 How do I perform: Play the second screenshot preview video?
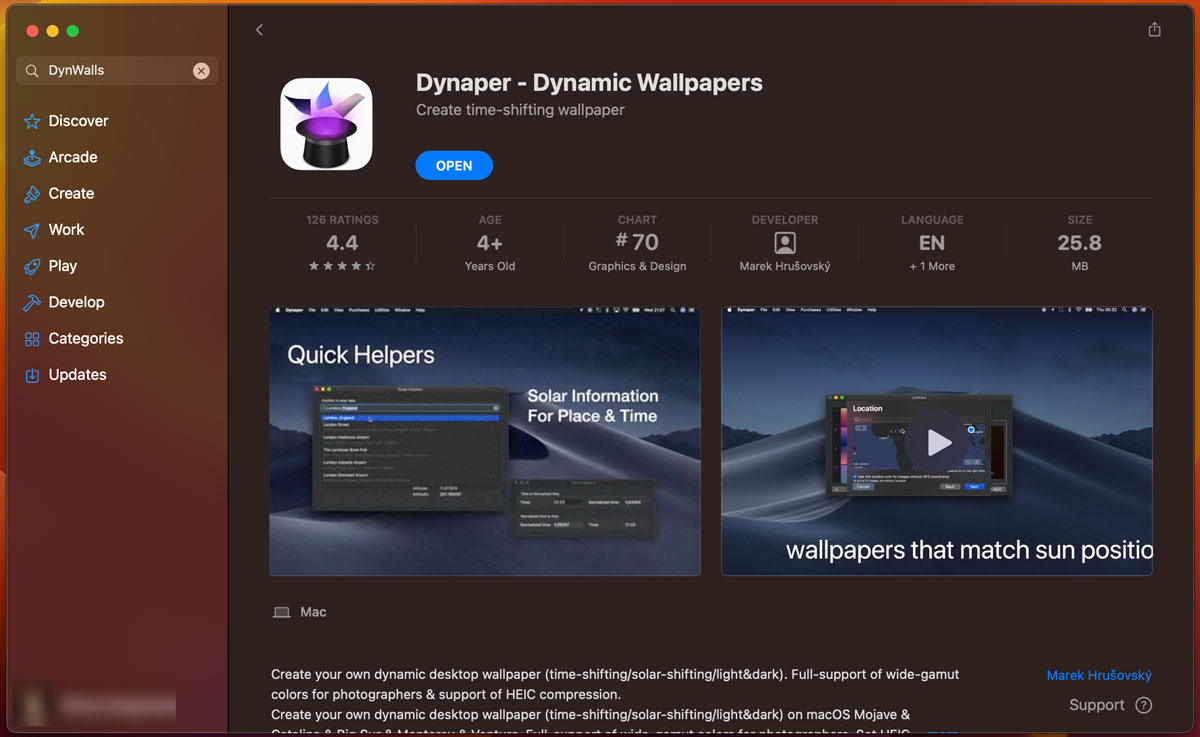pyautogui.click(x=937, y=443)
